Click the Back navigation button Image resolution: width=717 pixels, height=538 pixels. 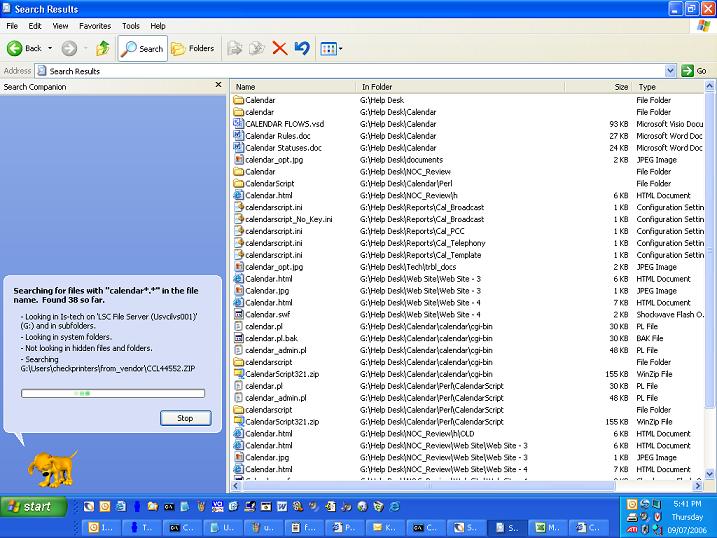tap(25, 48)
